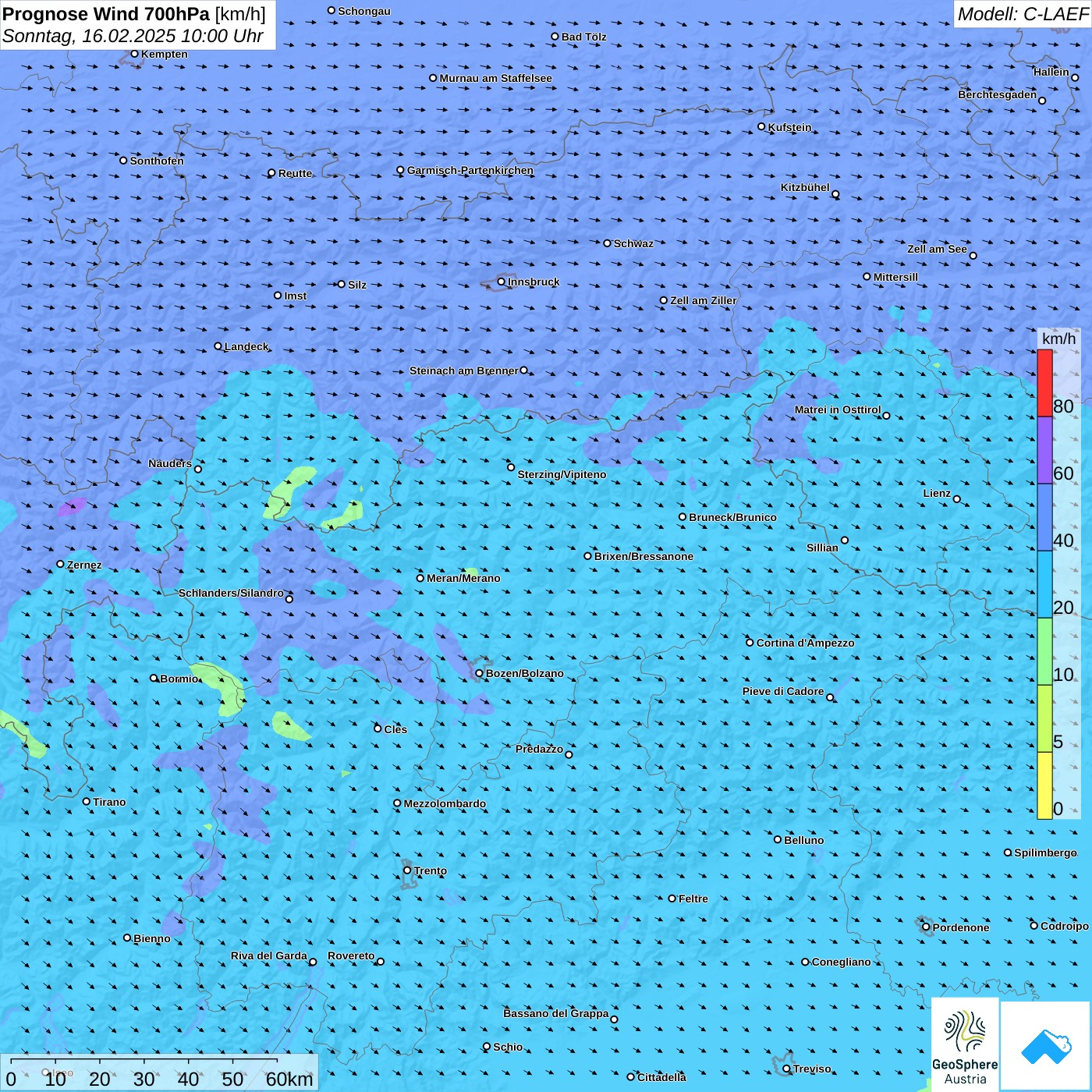
Task: Click the 'Spilimbergo' map label
Action: (1045, 853)
